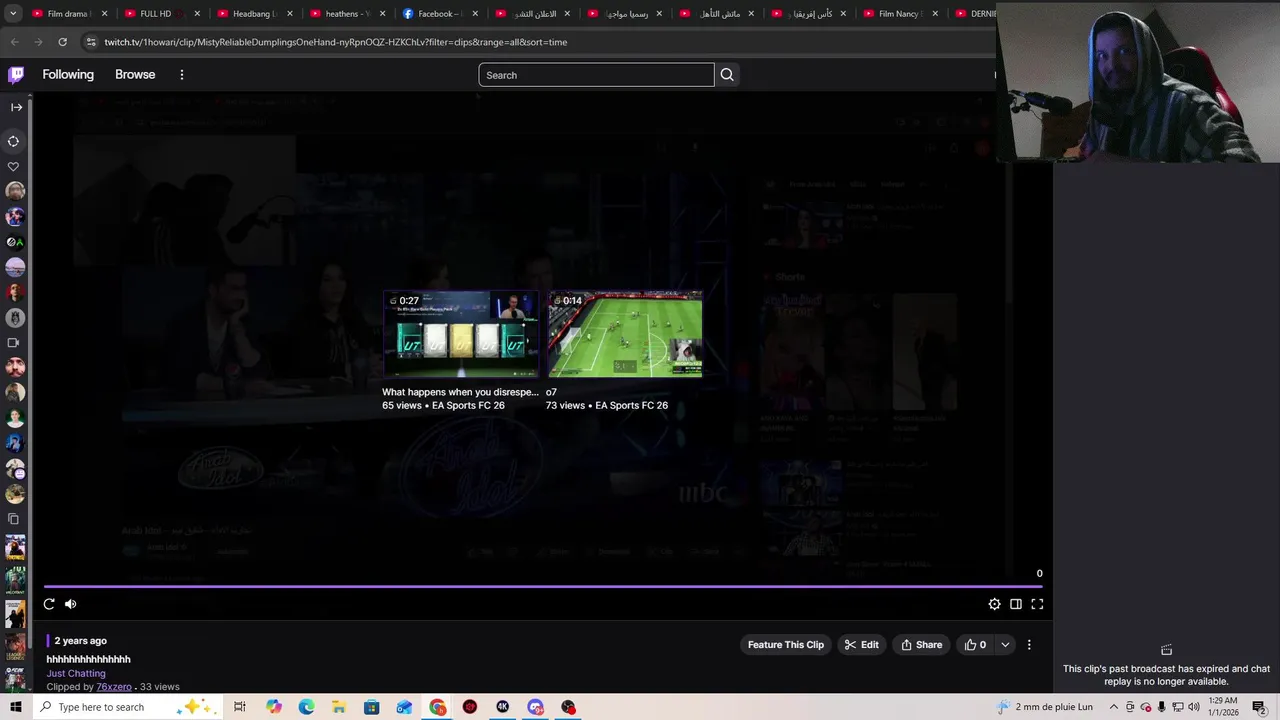Click the microphone icon in system tray

[x=1161, y=707]
